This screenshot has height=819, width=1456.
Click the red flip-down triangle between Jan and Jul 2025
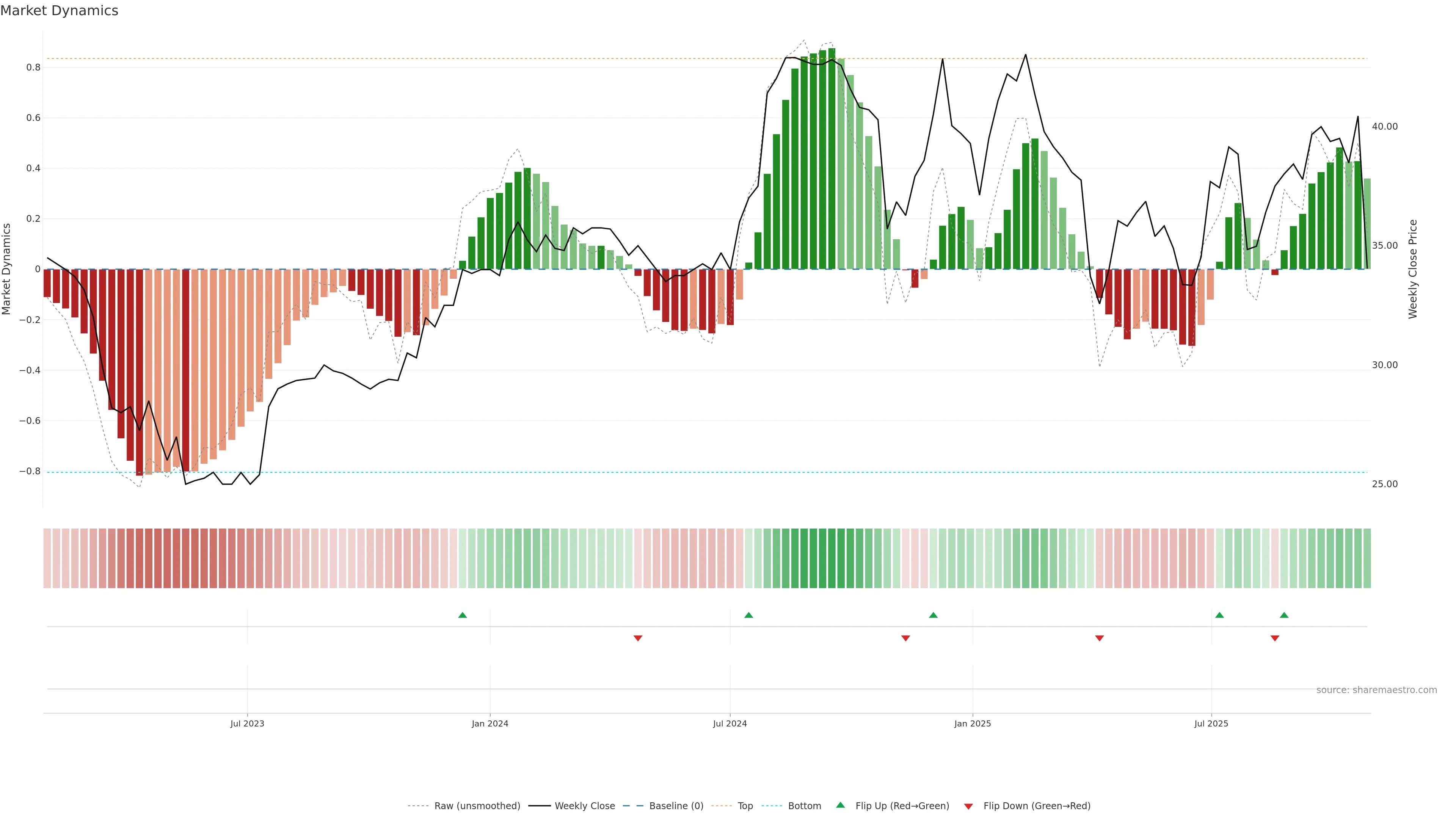[x=1099, y=638]
